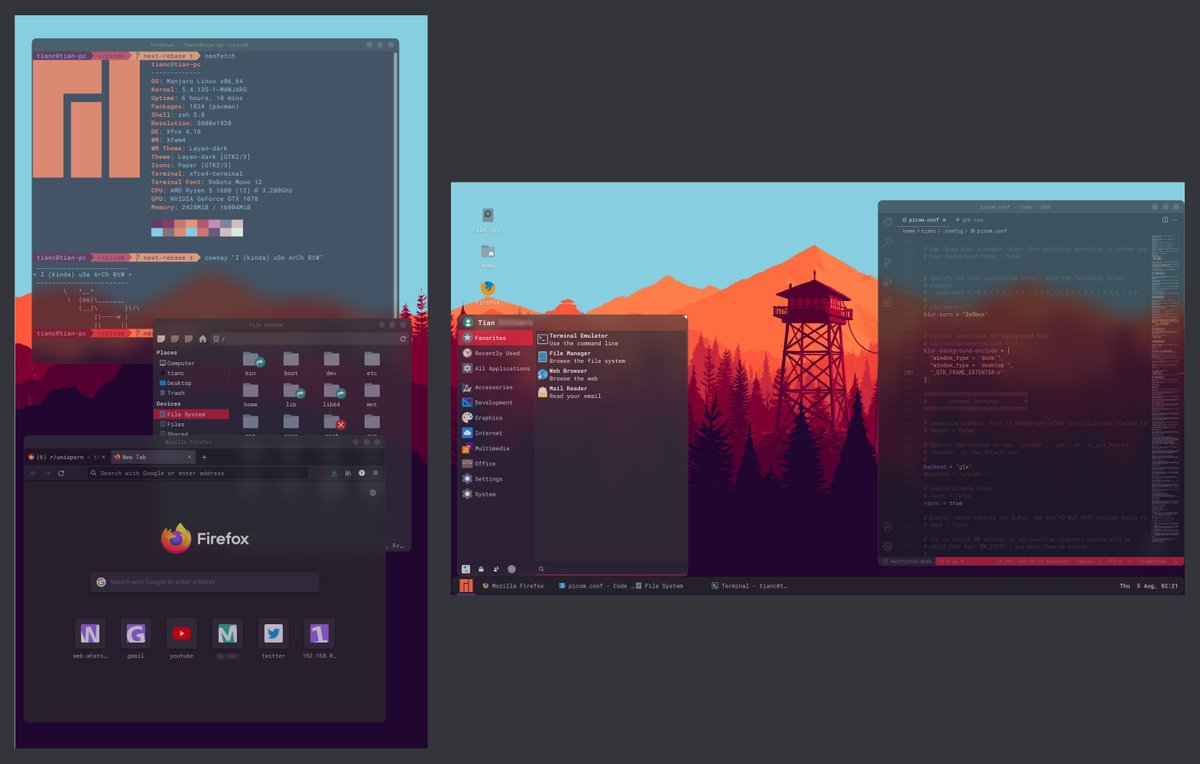Image resolution: width=1200 pixels, height=764 pixels.
Task: Open the Accessories category in Whisker menu
Action: [496, 387]
